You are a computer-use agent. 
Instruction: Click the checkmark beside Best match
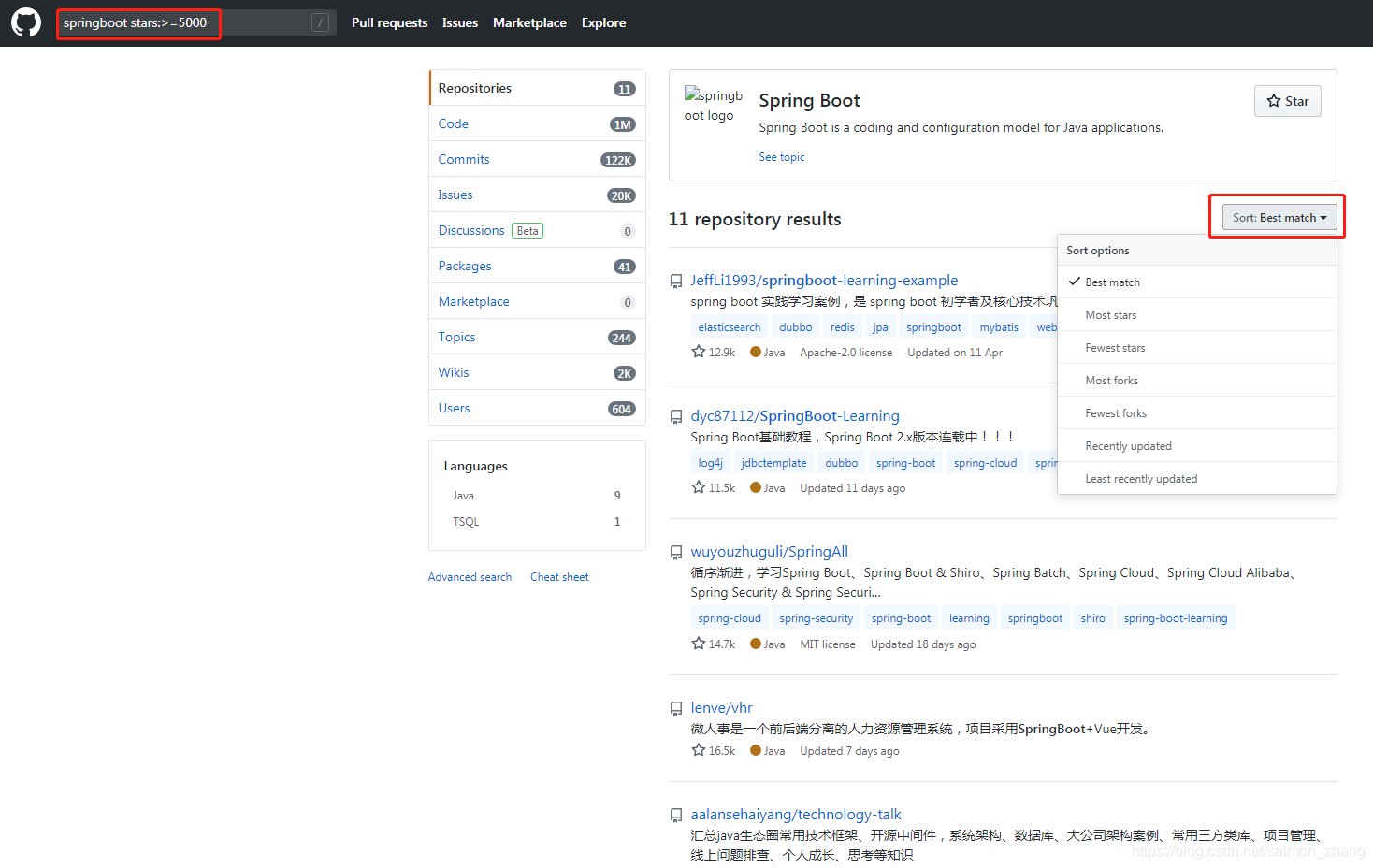(1075, 282)
